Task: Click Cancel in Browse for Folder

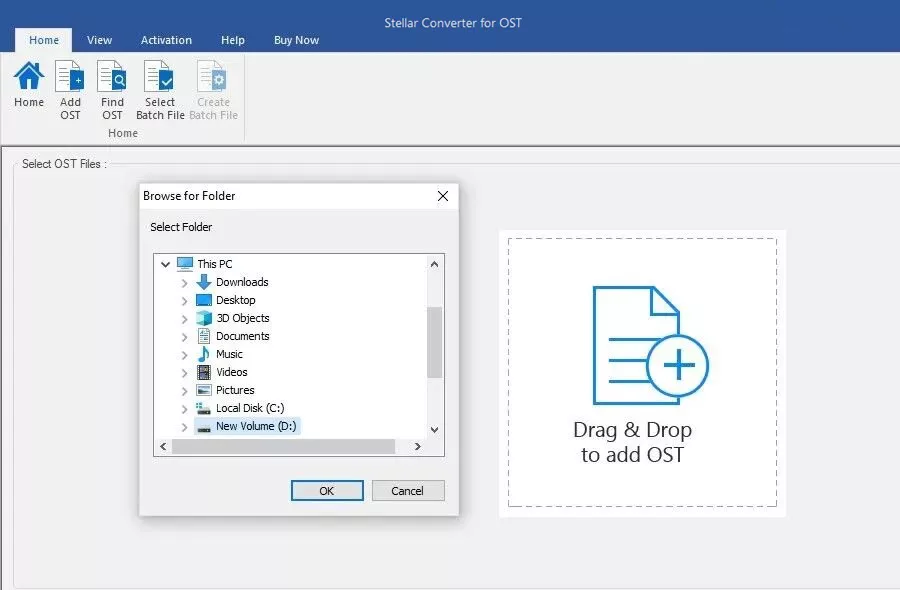Action: click(408, 491)
